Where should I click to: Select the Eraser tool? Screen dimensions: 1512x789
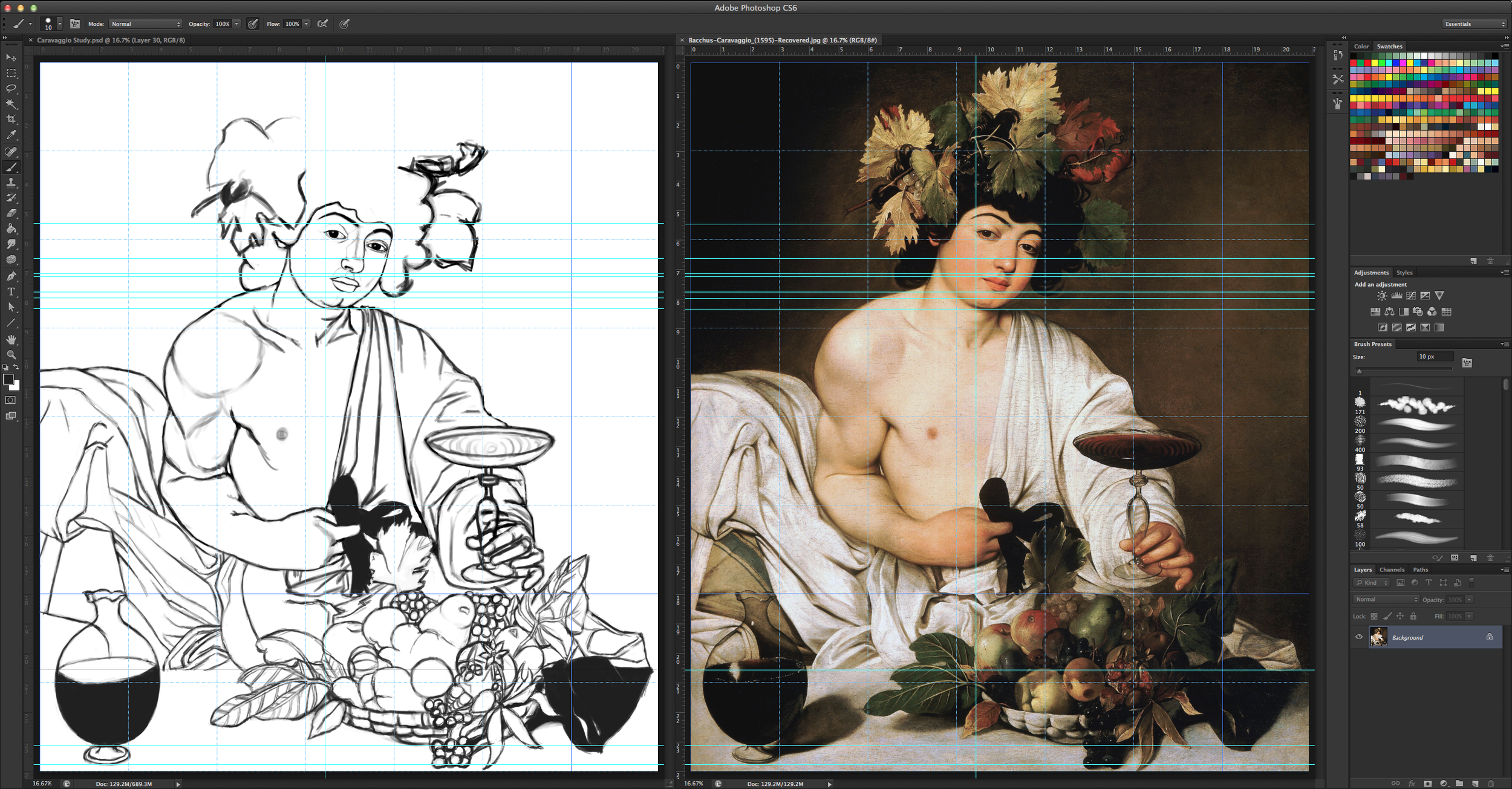coord(11,213)
